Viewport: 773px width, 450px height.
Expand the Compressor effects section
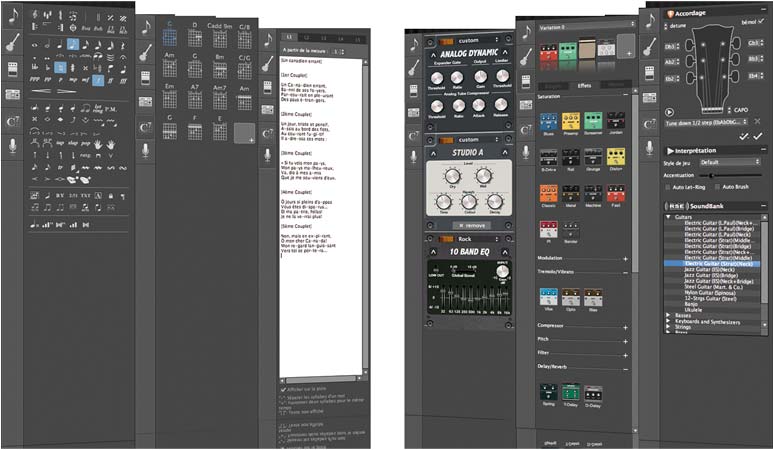[x=625, y=327]
